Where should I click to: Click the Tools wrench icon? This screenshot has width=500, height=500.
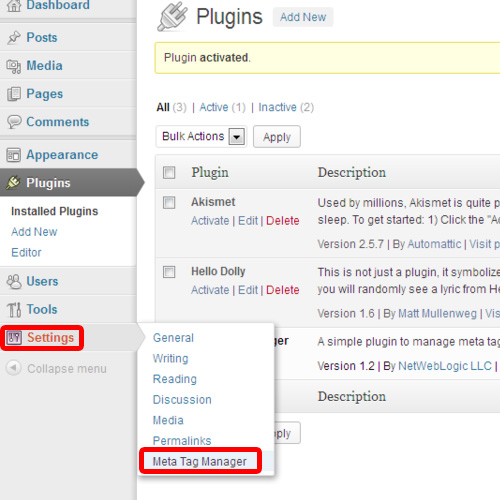click(x=14, y=310)
